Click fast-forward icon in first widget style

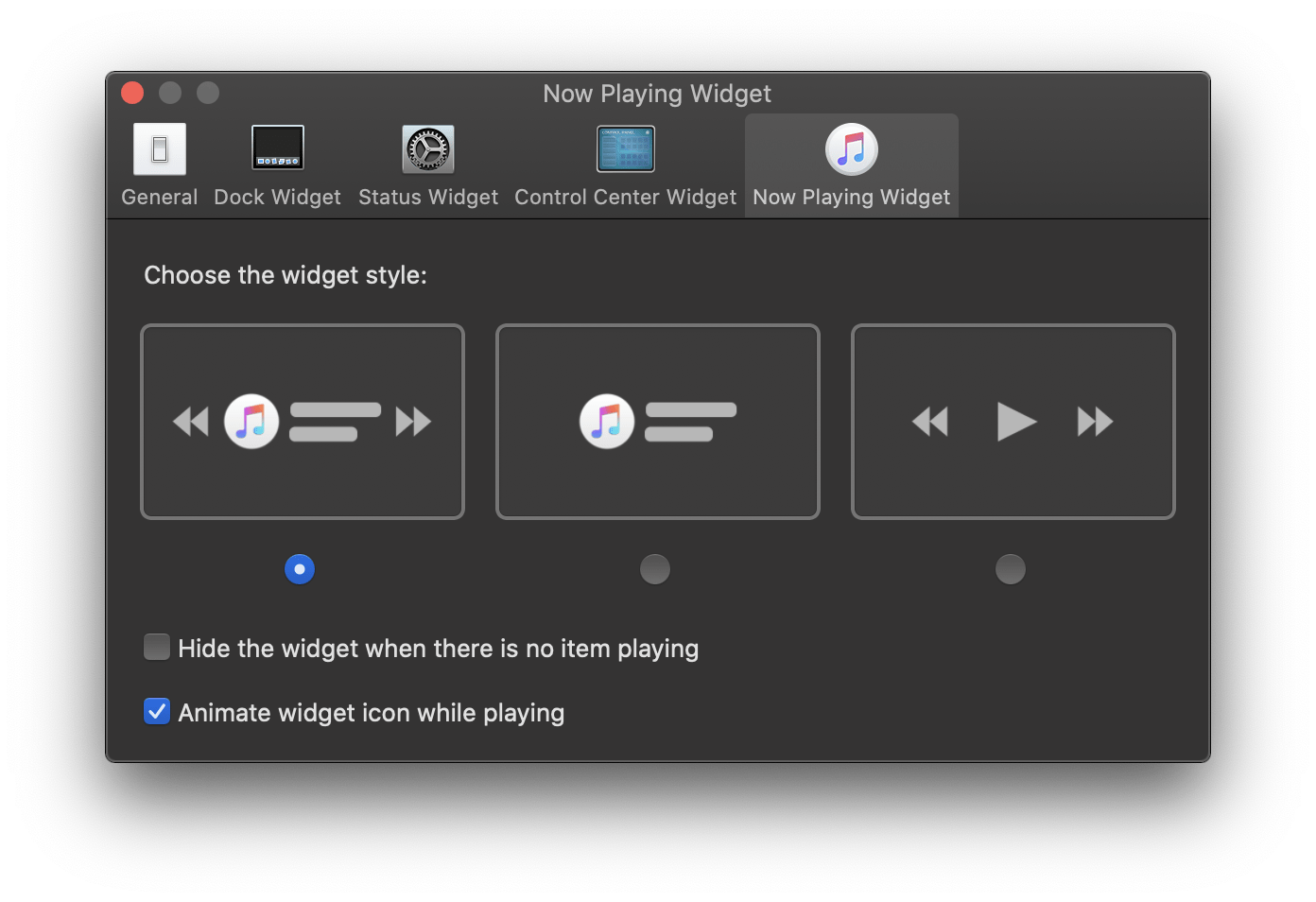point(413,422)
